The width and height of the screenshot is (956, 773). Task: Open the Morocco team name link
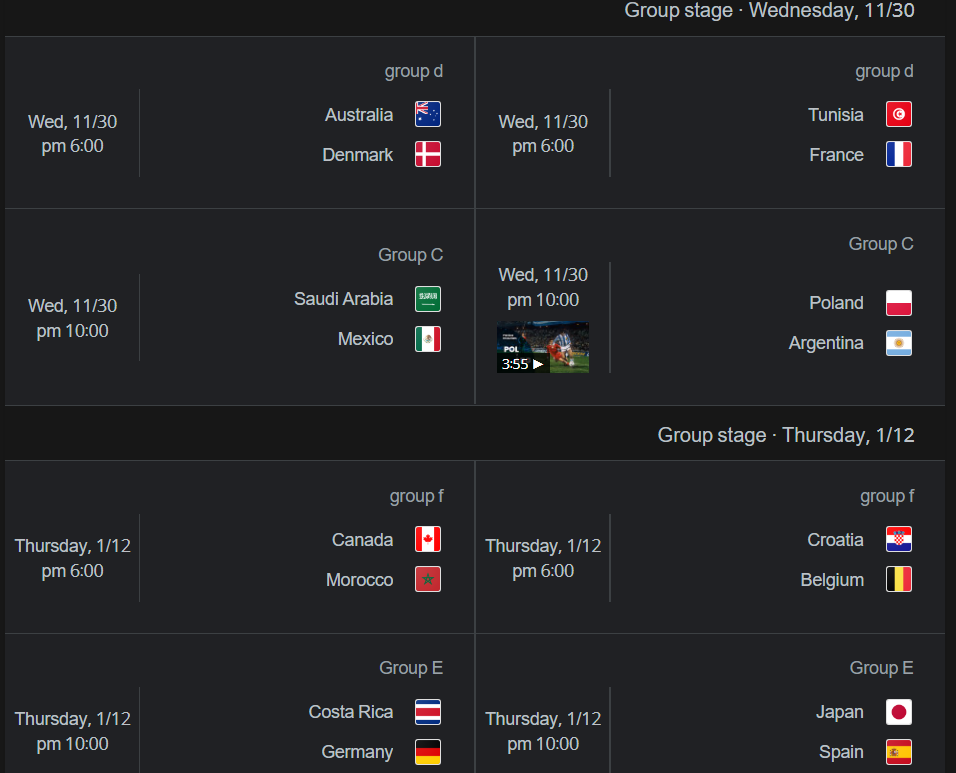click(x=359, y=580)
